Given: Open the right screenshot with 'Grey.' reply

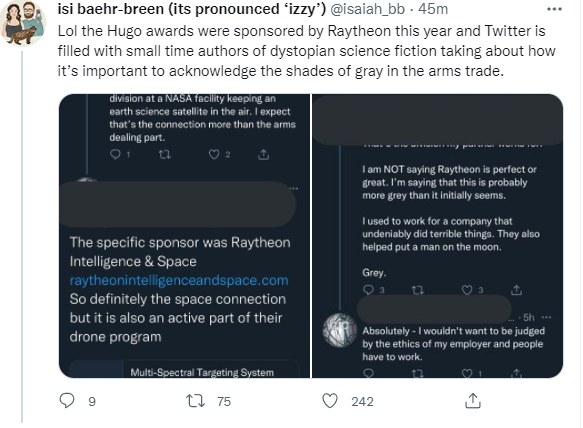Looking at the screenshot, I should (437, 236).
